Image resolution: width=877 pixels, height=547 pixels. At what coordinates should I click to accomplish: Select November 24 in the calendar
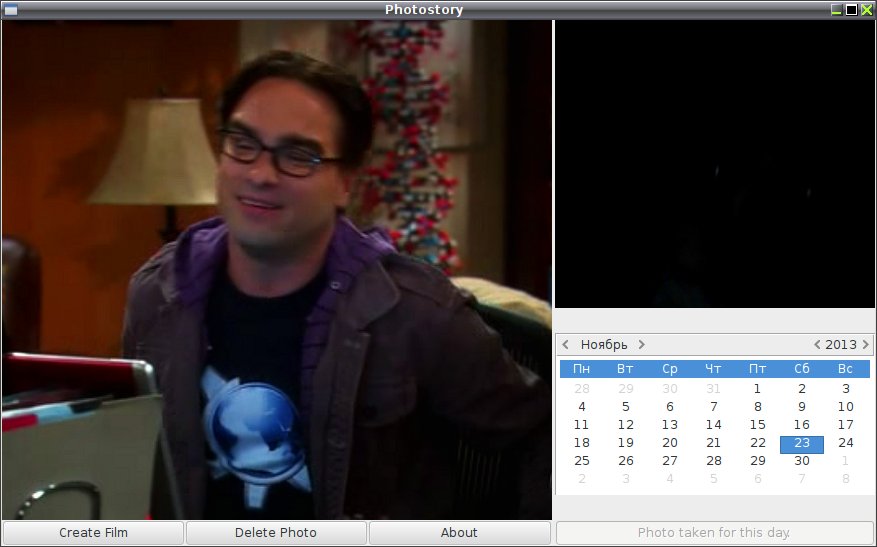pos(846,442)
